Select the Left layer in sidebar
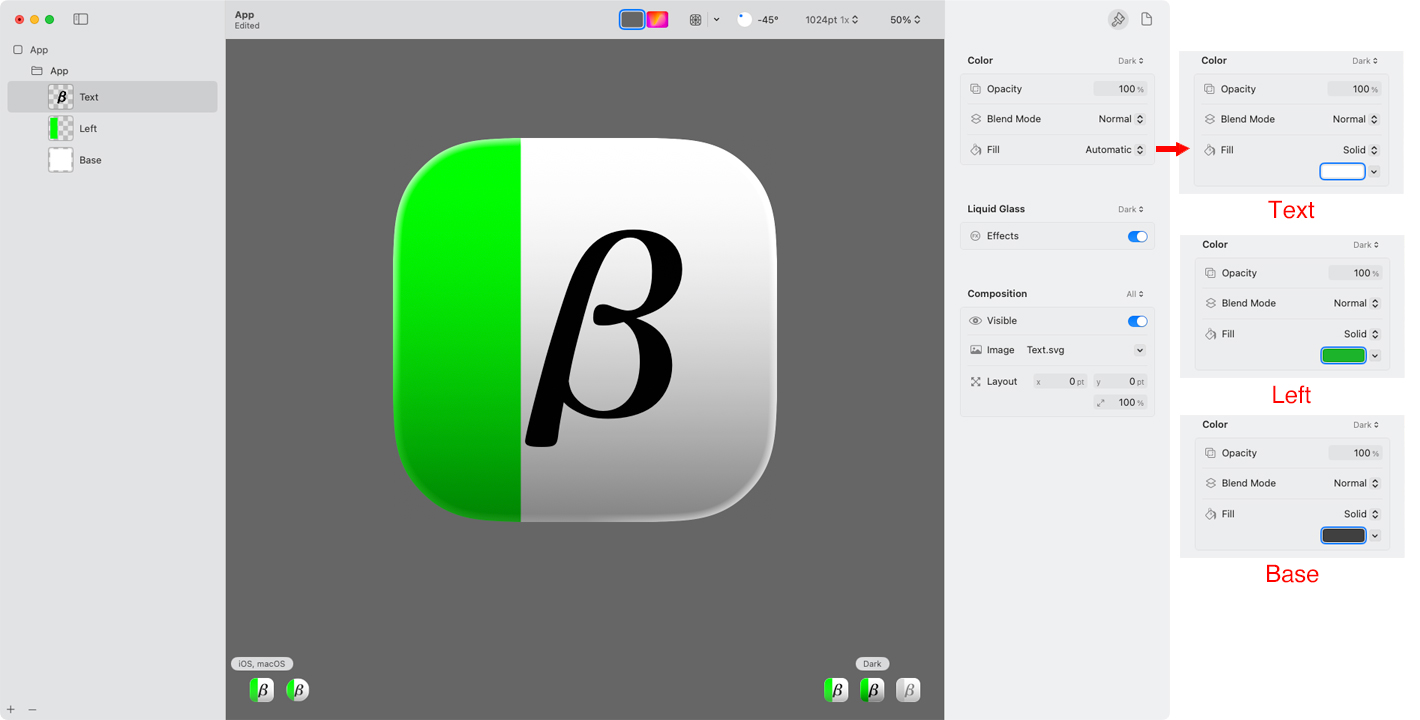Screen dimensions: 1420x720 (88, 128)
